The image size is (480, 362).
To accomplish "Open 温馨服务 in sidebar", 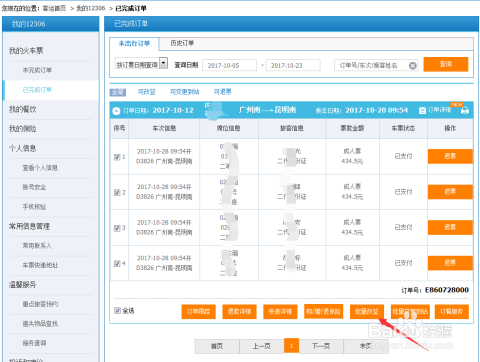I will (23, 285).
